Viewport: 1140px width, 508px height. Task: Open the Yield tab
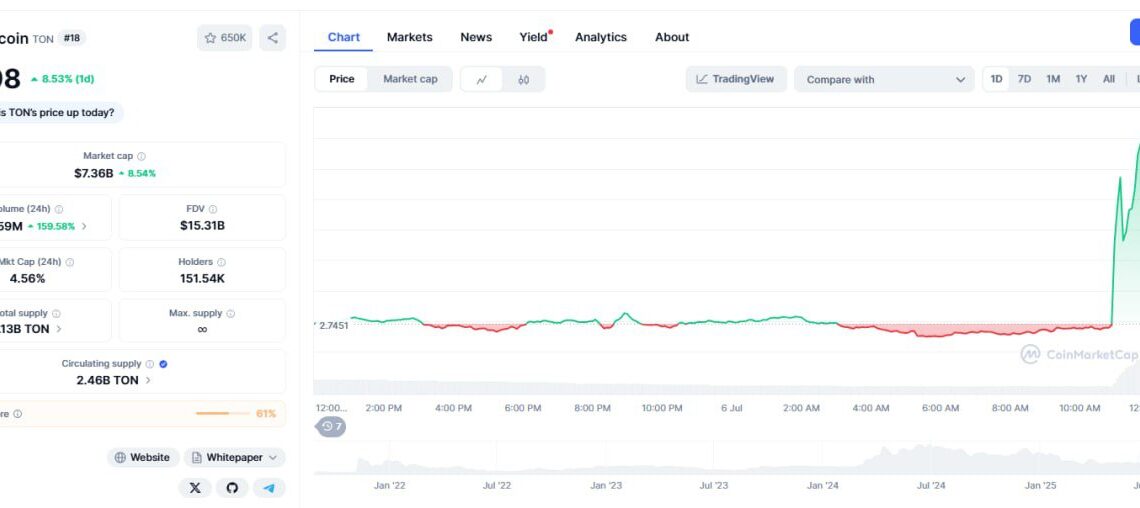[535, 37]
